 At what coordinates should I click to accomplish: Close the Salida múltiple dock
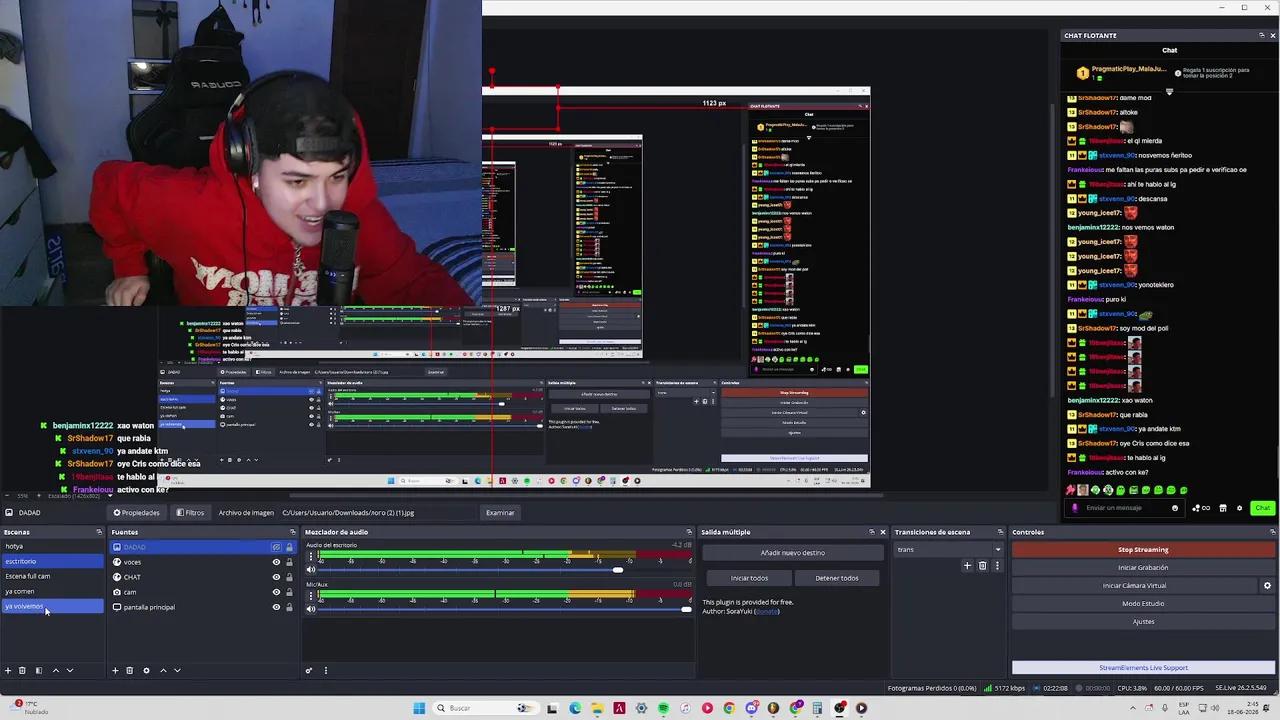click(x=883, y=532)
